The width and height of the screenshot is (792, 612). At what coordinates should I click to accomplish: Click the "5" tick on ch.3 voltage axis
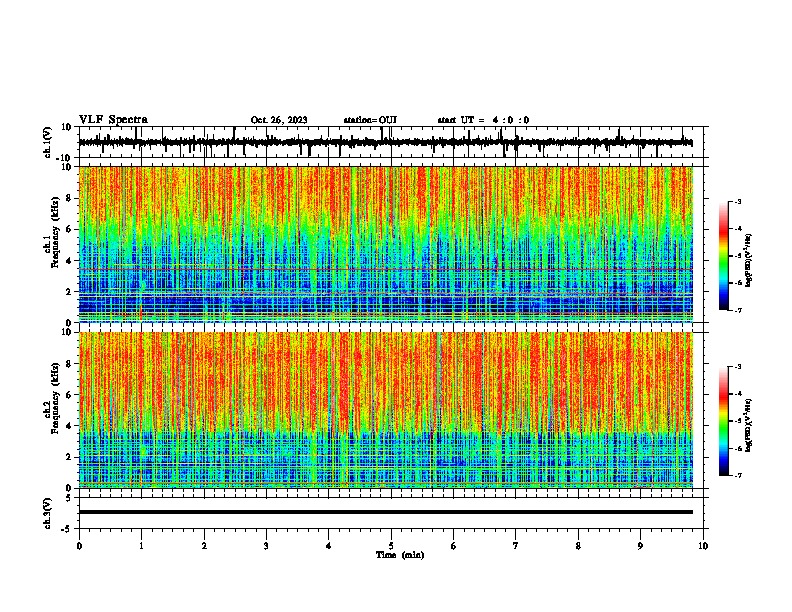(x=70, y=498)
